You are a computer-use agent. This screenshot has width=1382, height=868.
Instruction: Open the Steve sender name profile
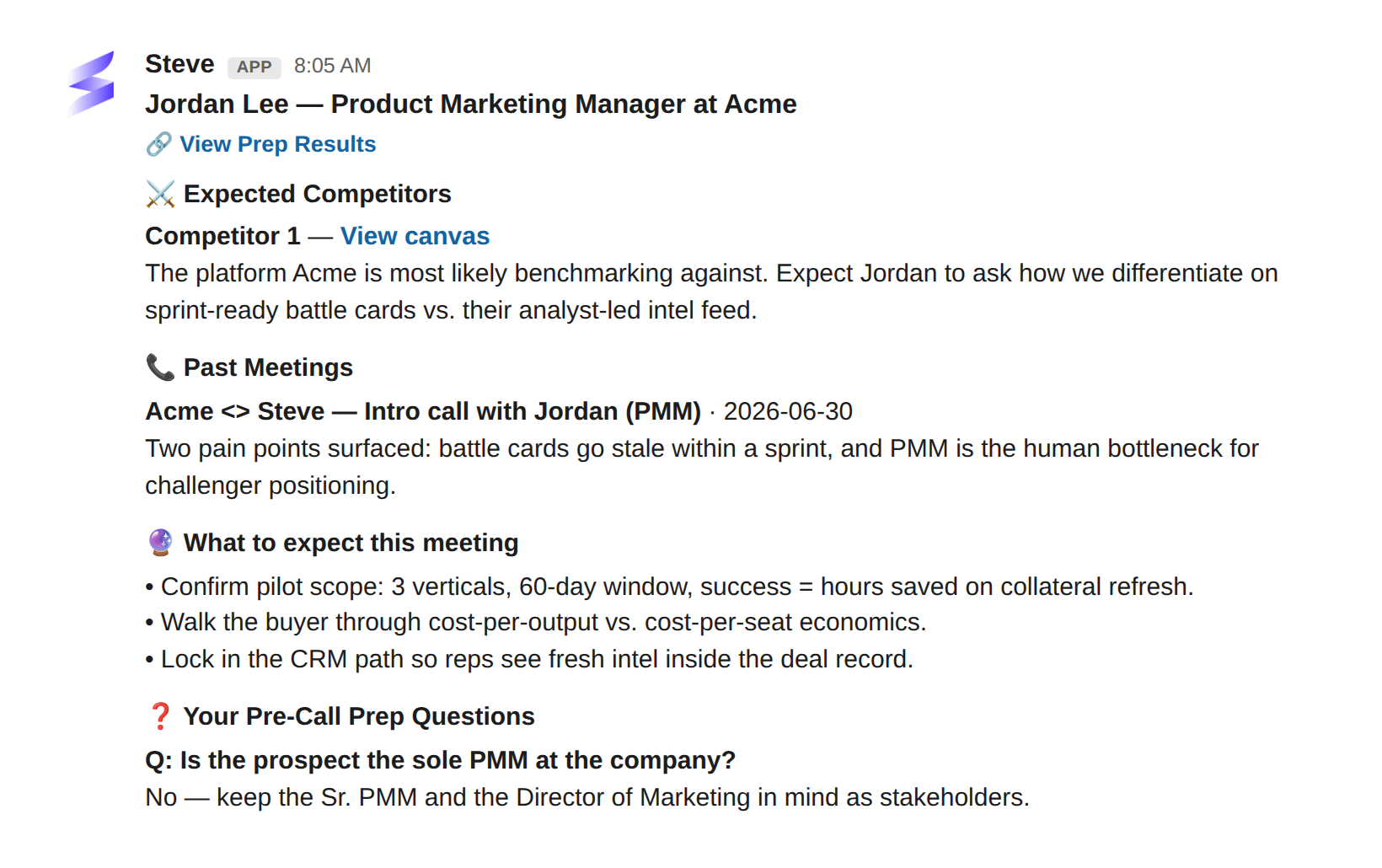tap(179, 64)
